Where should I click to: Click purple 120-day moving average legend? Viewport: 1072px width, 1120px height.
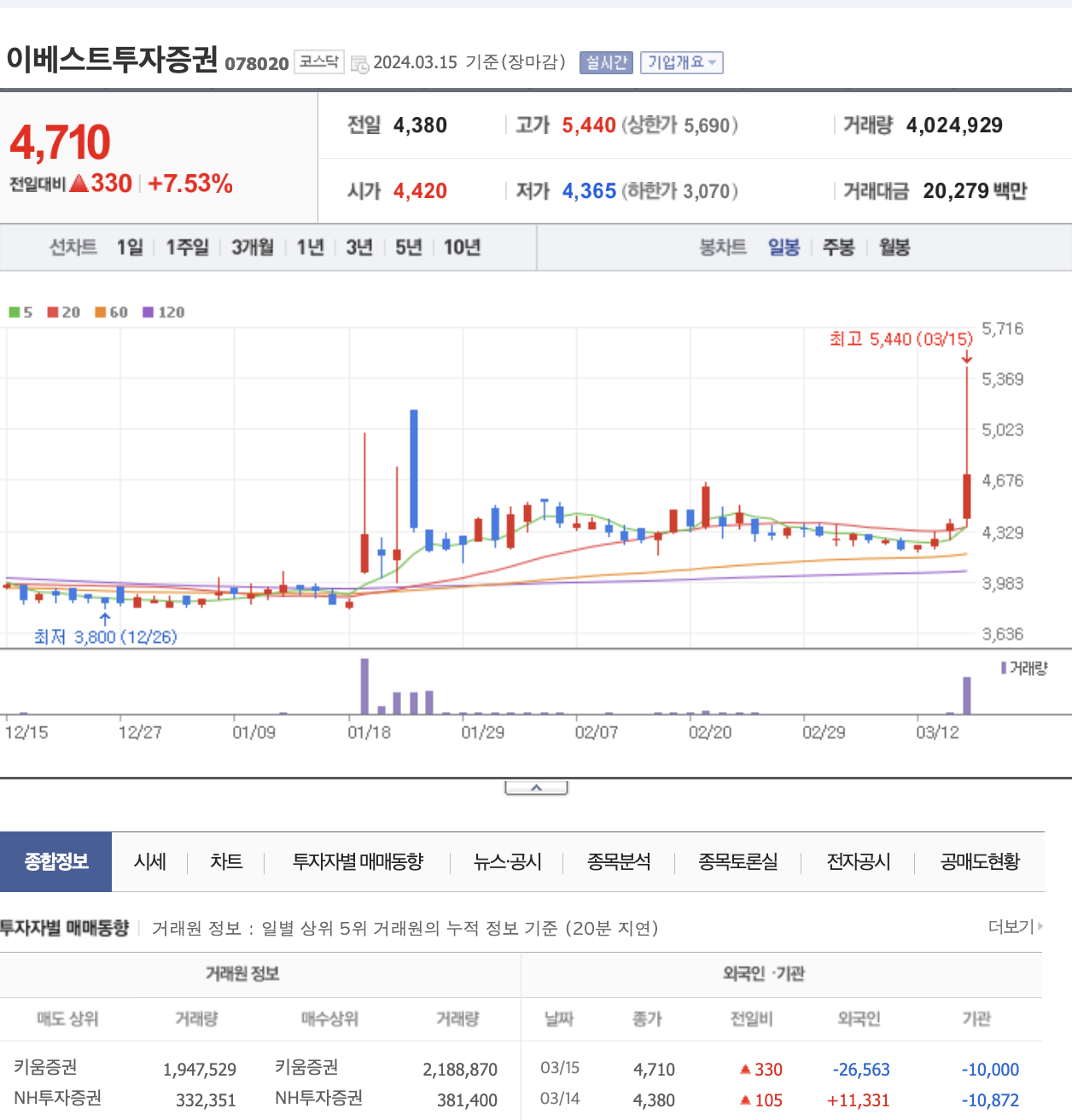pyautogui.click(x=164, y=312)
